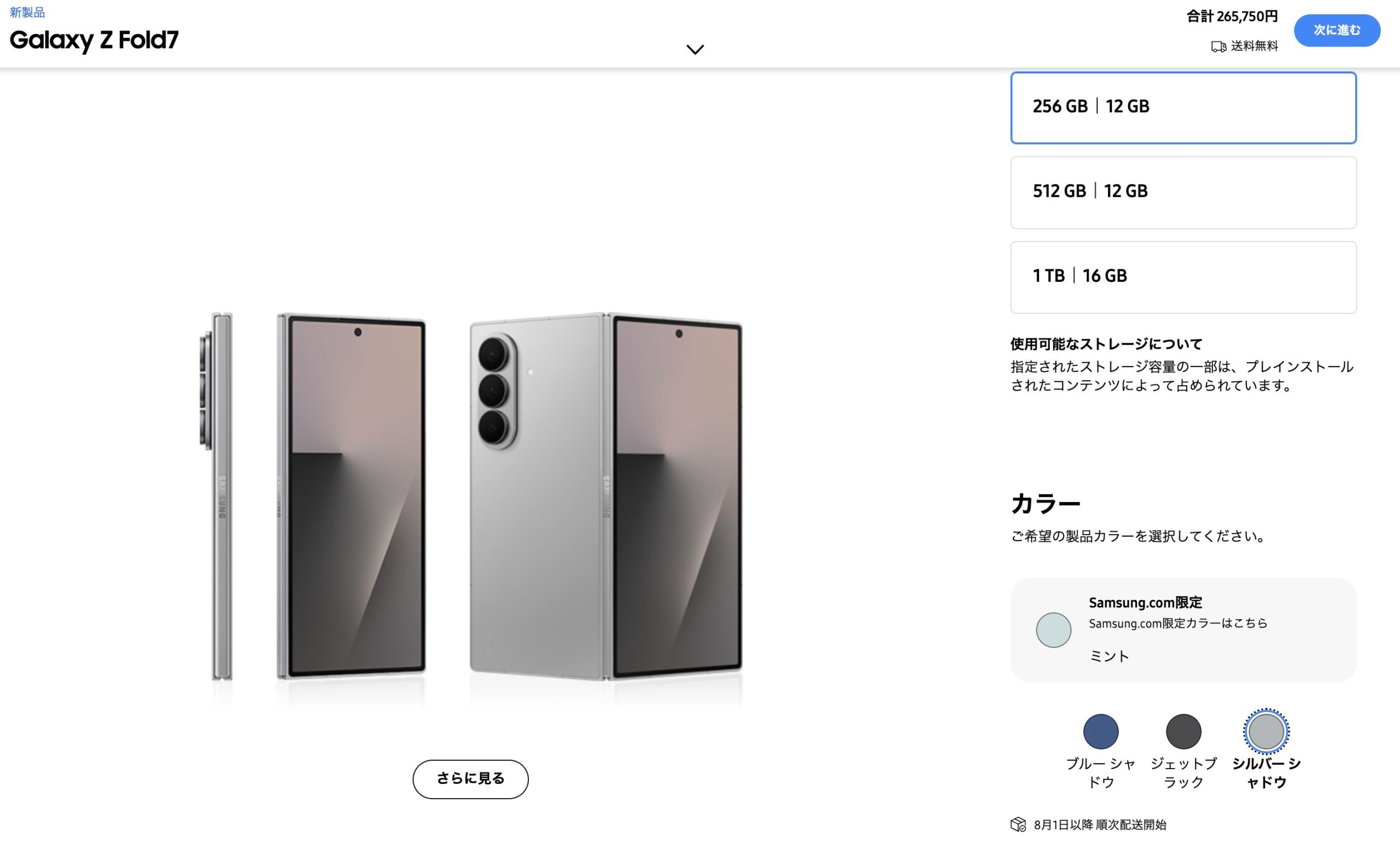1400x843 pixels.
Task: Click the 新製品 label link
Action: [x=27, y=13]
